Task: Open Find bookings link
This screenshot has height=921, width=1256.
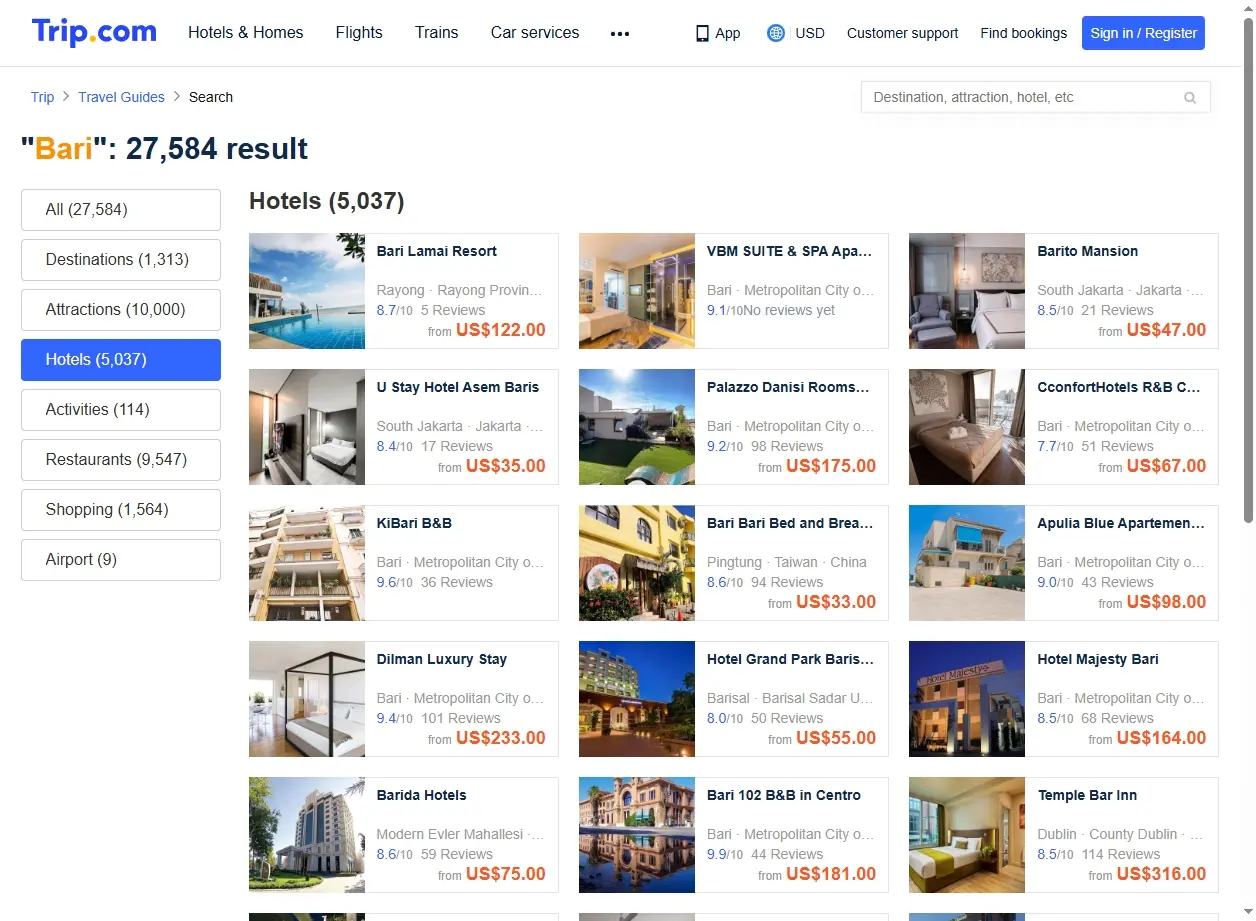Action: [1023, 33]
